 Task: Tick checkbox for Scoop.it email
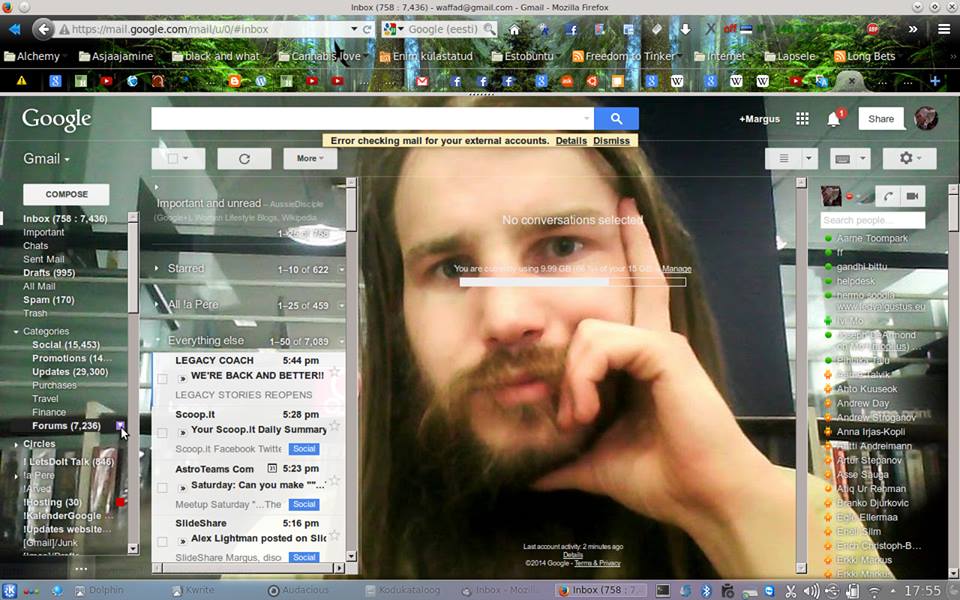[x=162, y=433]
